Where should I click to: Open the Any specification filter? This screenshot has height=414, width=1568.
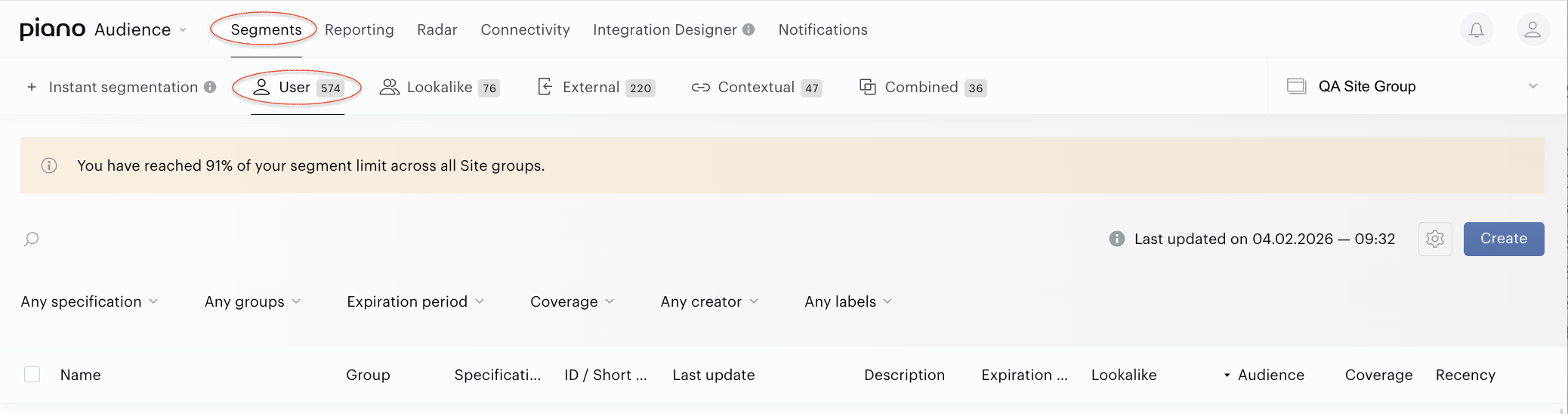click(x=89, y=301)
